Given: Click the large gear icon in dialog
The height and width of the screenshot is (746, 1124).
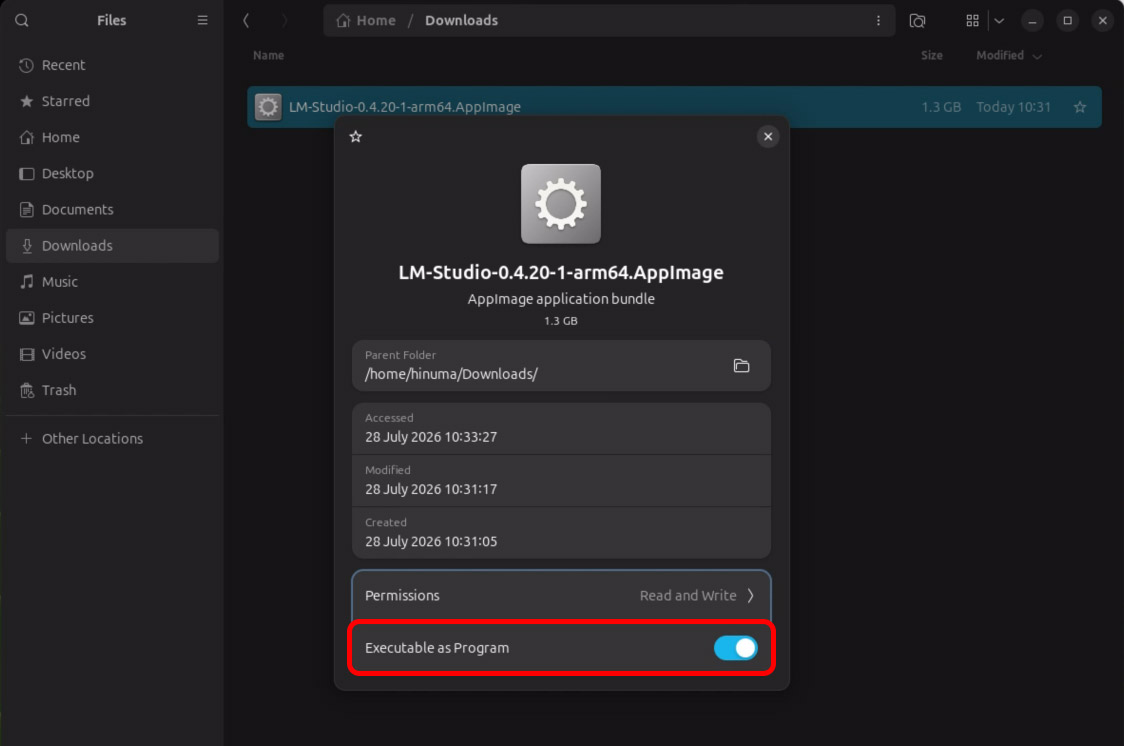Looking at the screenshot, I should (561, 204).
